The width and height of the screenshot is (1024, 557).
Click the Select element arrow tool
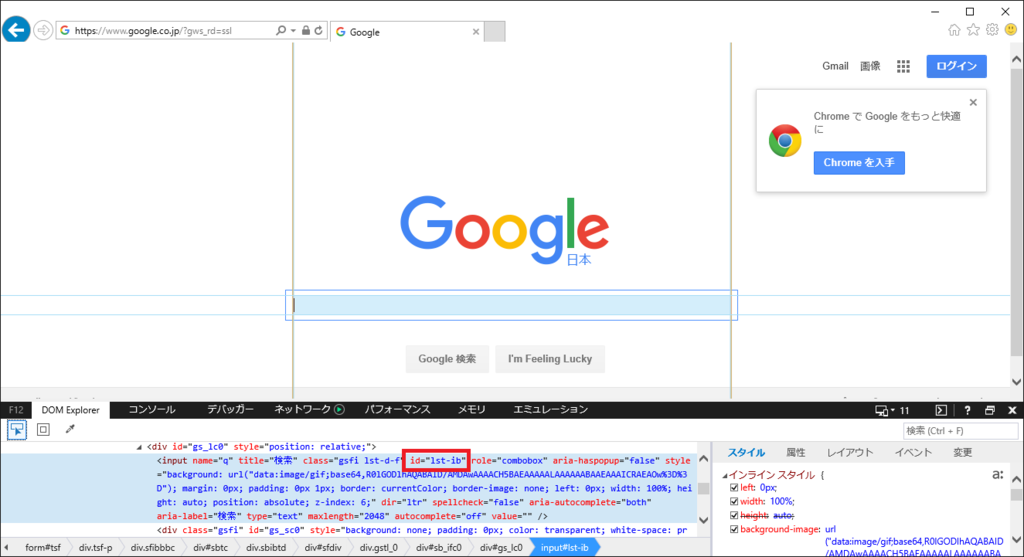click(17, 430)
